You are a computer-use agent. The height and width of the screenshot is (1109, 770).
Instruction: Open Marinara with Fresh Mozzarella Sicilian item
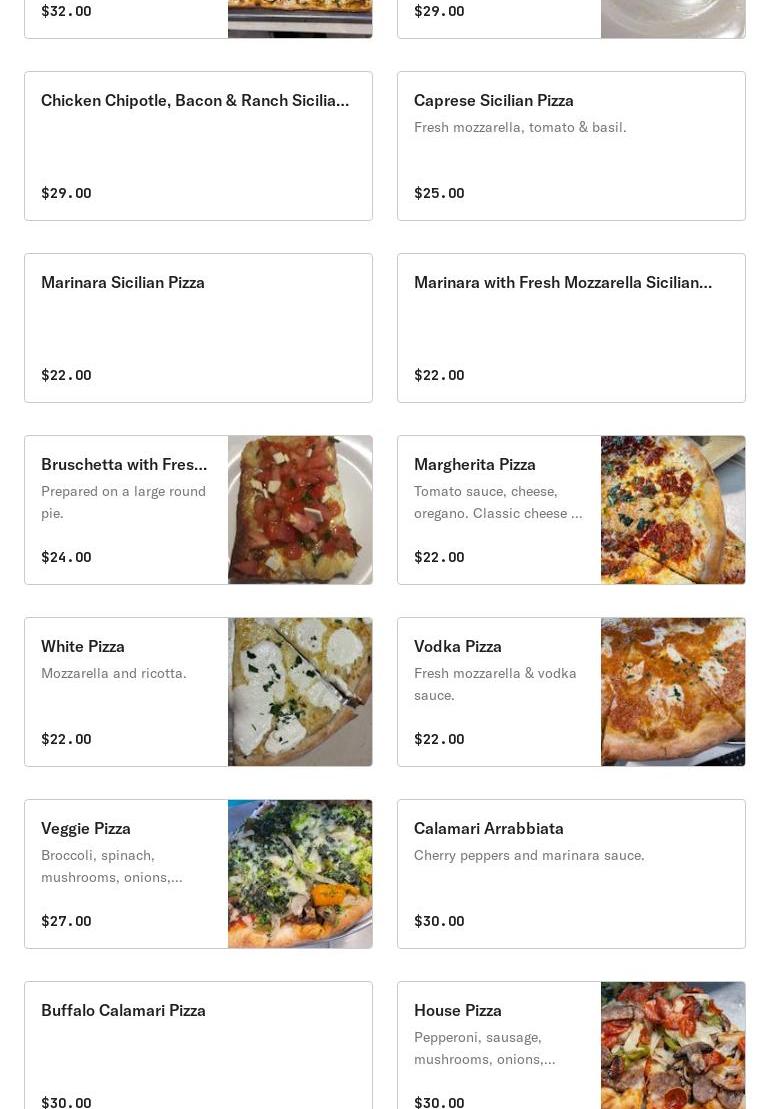(x=563, y=282)
